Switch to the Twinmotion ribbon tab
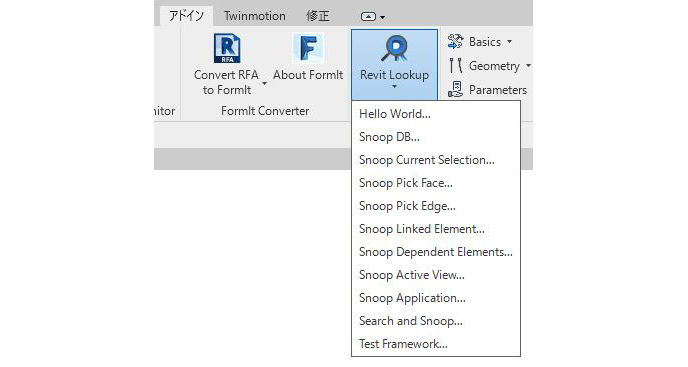688x367 pixels. [x=254, y=16]
